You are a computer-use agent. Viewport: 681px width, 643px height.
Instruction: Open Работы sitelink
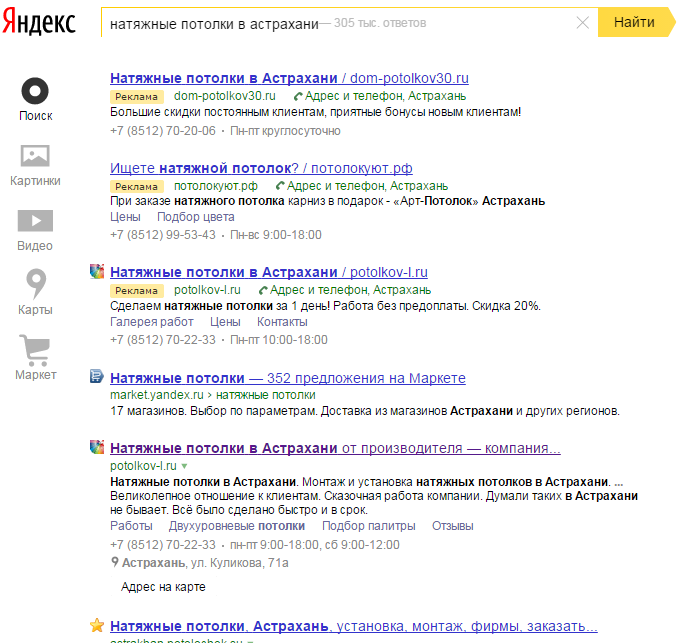(131, 526)
